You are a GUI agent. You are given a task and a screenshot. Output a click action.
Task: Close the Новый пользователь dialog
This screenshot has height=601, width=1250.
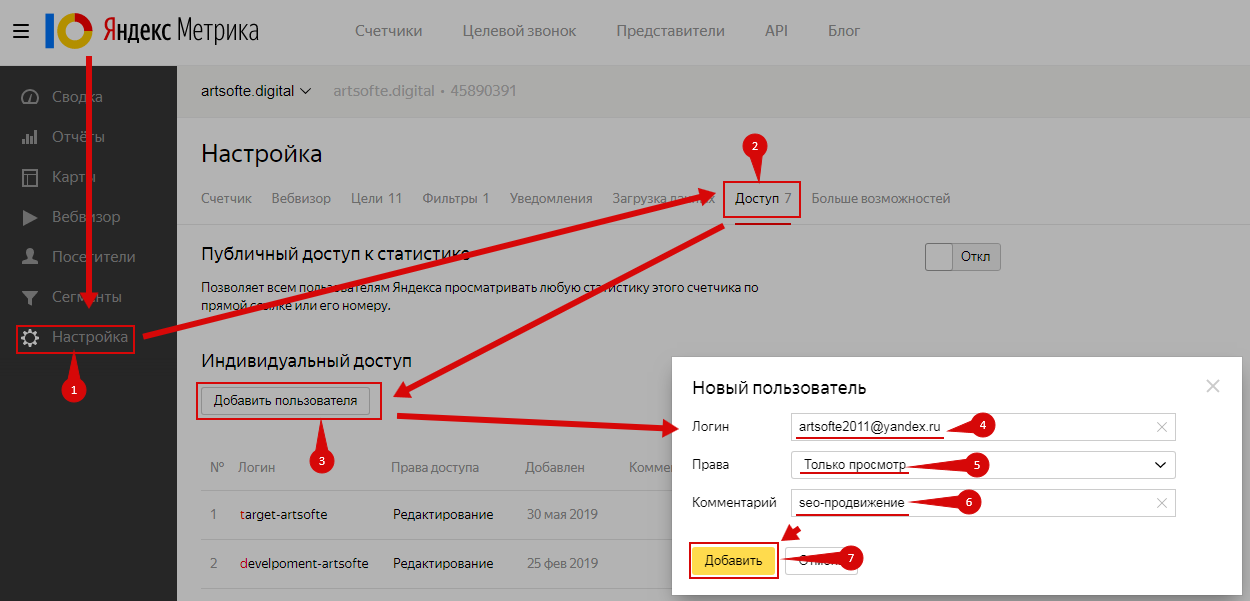(1213, 386)
